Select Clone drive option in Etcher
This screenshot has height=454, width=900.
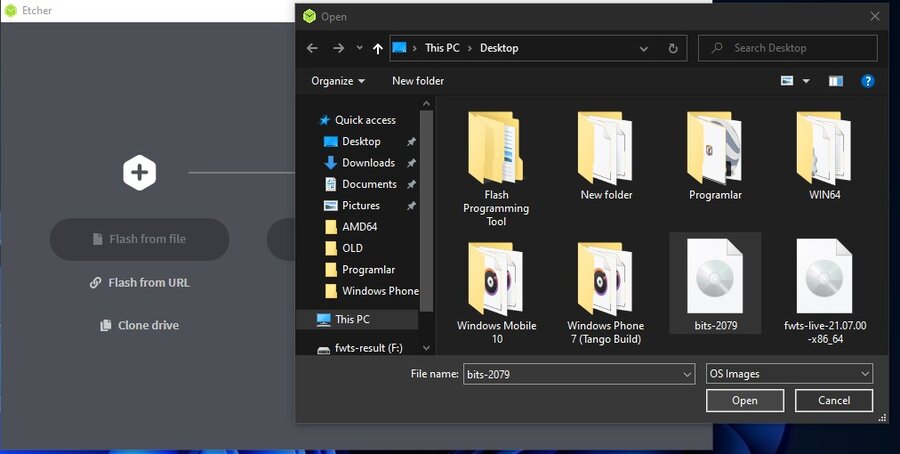coord(139,325)
